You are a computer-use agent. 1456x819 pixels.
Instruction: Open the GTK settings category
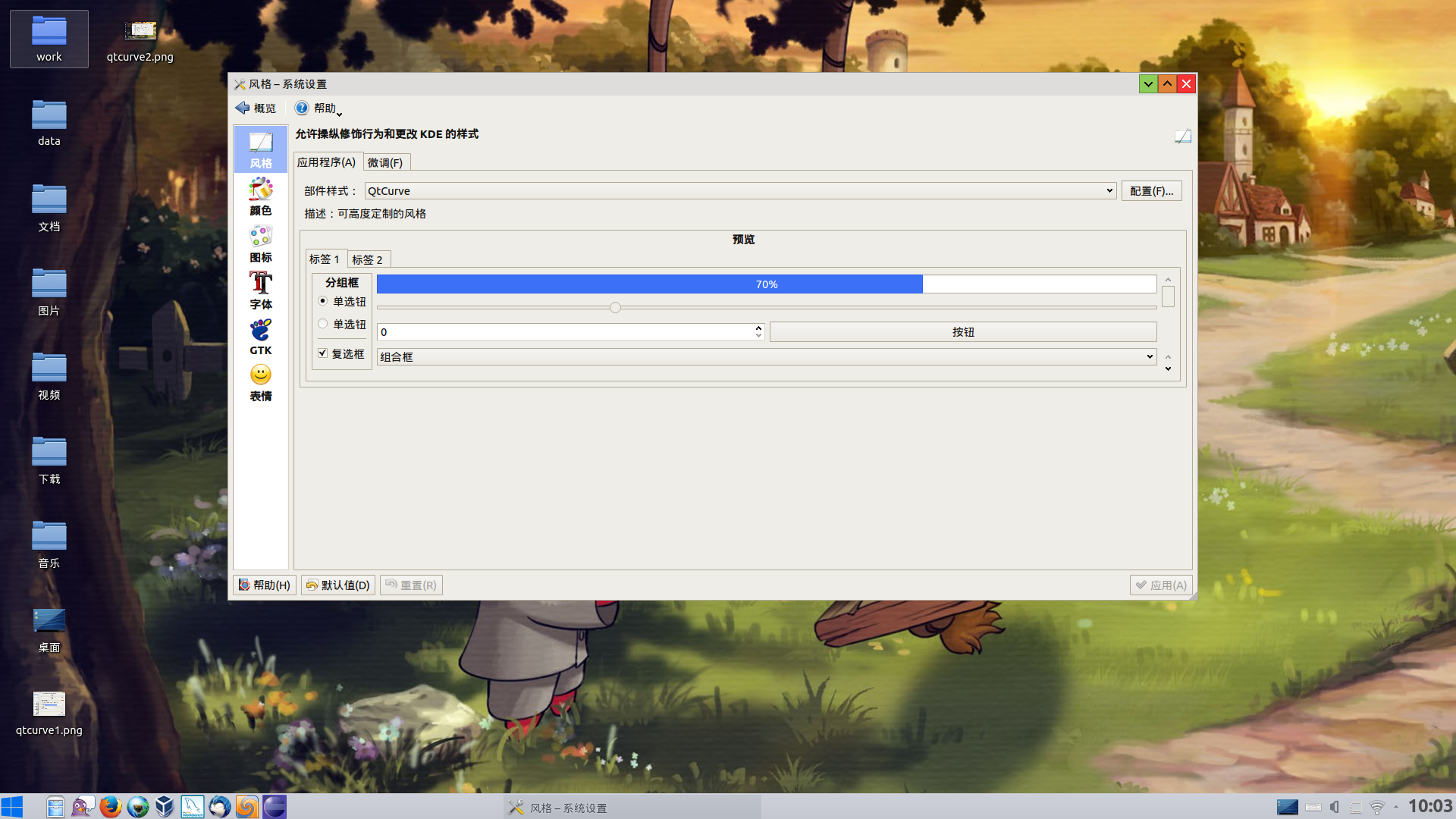click(261, 337)
